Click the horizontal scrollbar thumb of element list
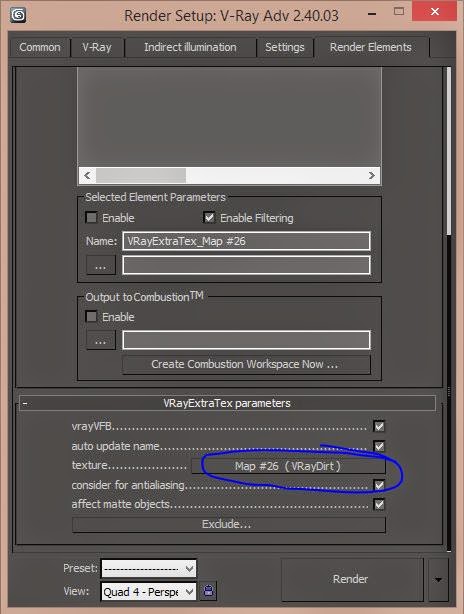 (141, 175)
